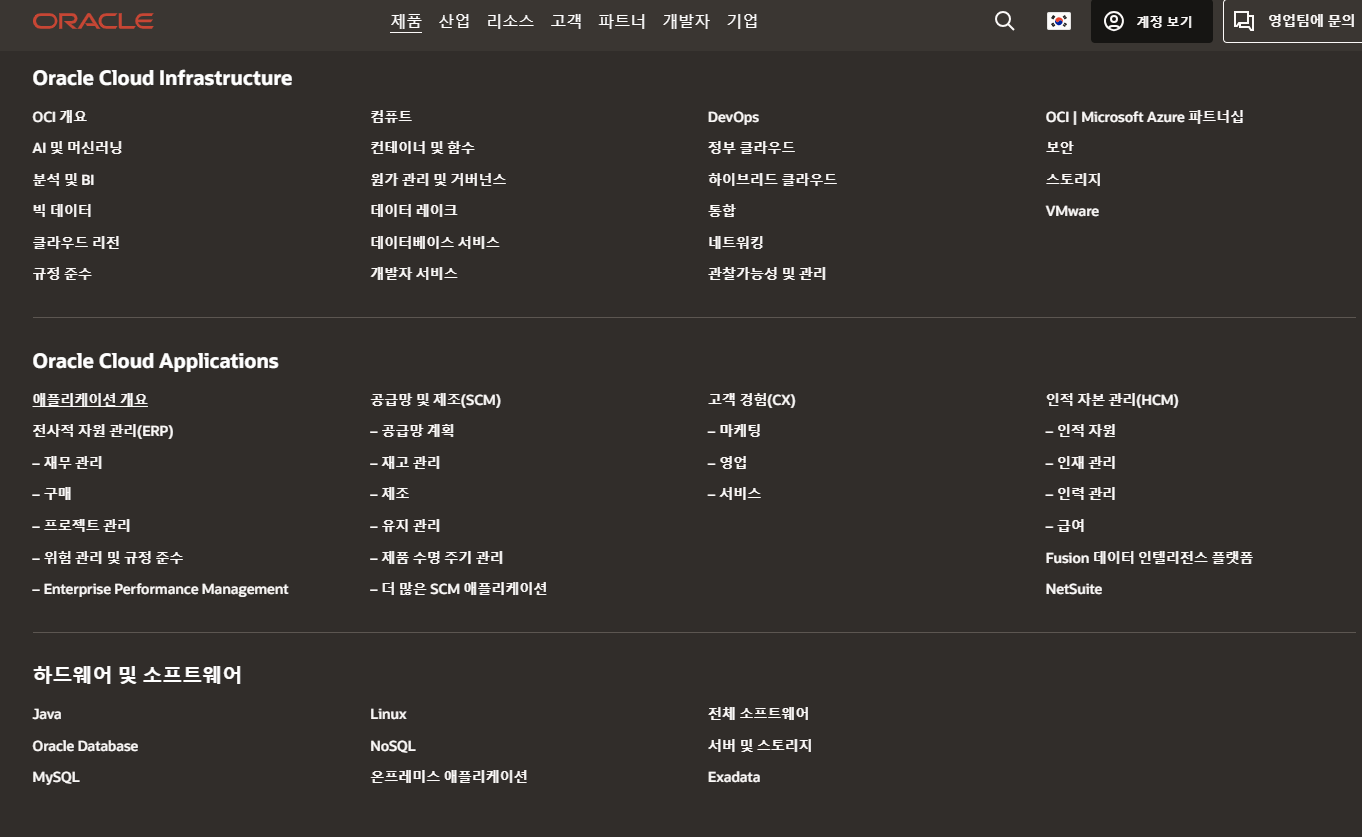Open OCI | Microsoft Azure 파트너십 link
Screen dimensions: 1362x837
1145,117
